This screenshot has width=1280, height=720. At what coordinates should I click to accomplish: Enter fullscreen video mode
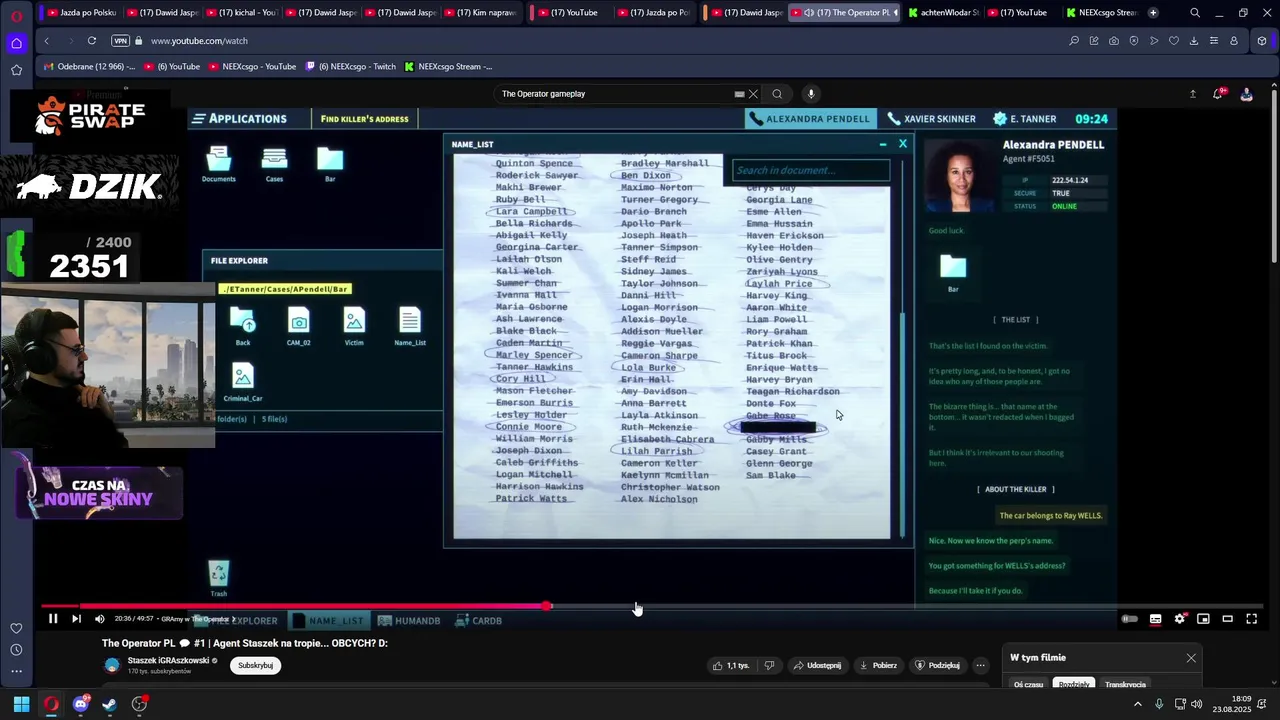click(x=1251, y=619)
